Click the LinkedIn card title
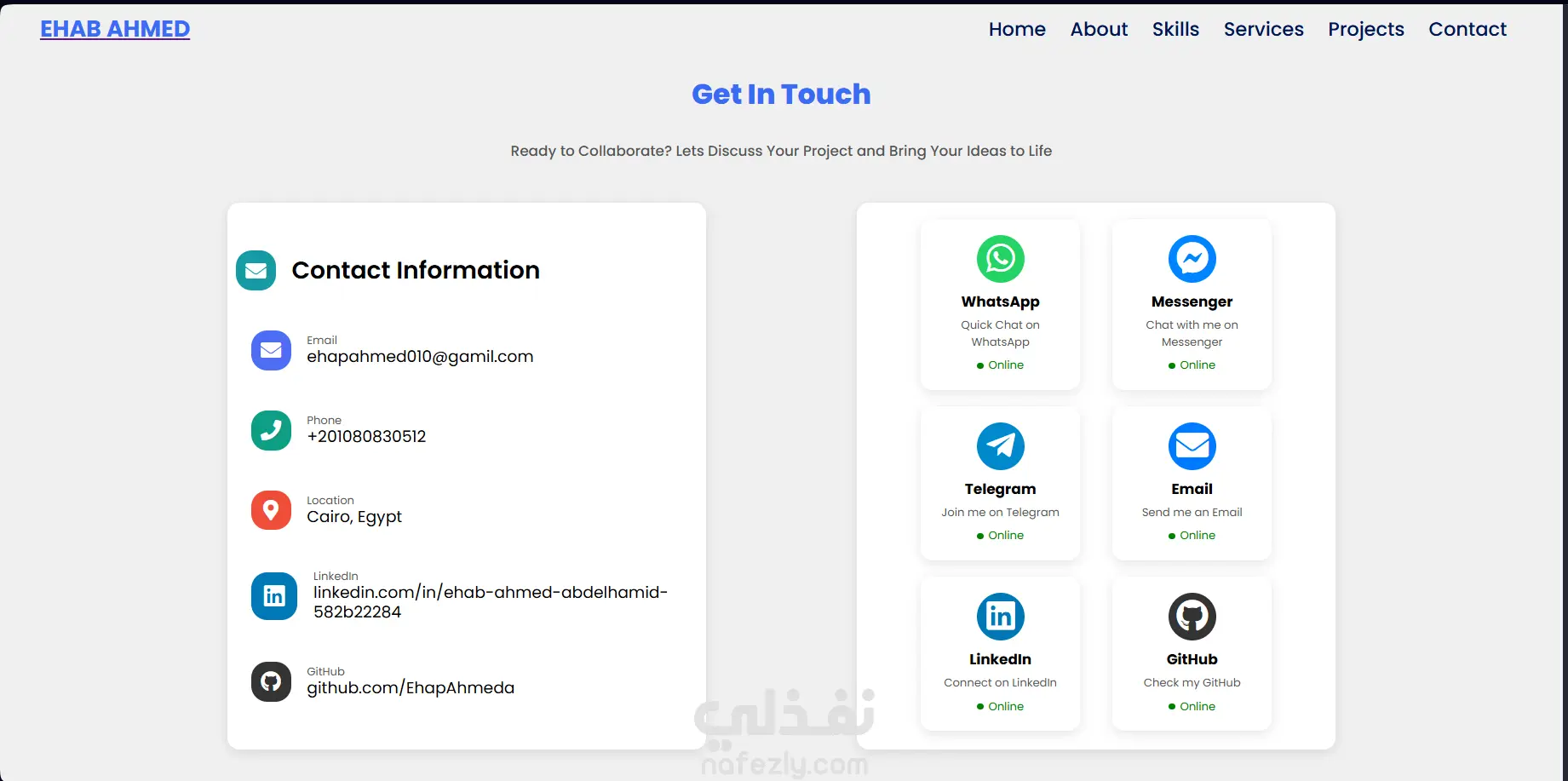This screenshot has width=1568, height=781. pos(1001,659)
